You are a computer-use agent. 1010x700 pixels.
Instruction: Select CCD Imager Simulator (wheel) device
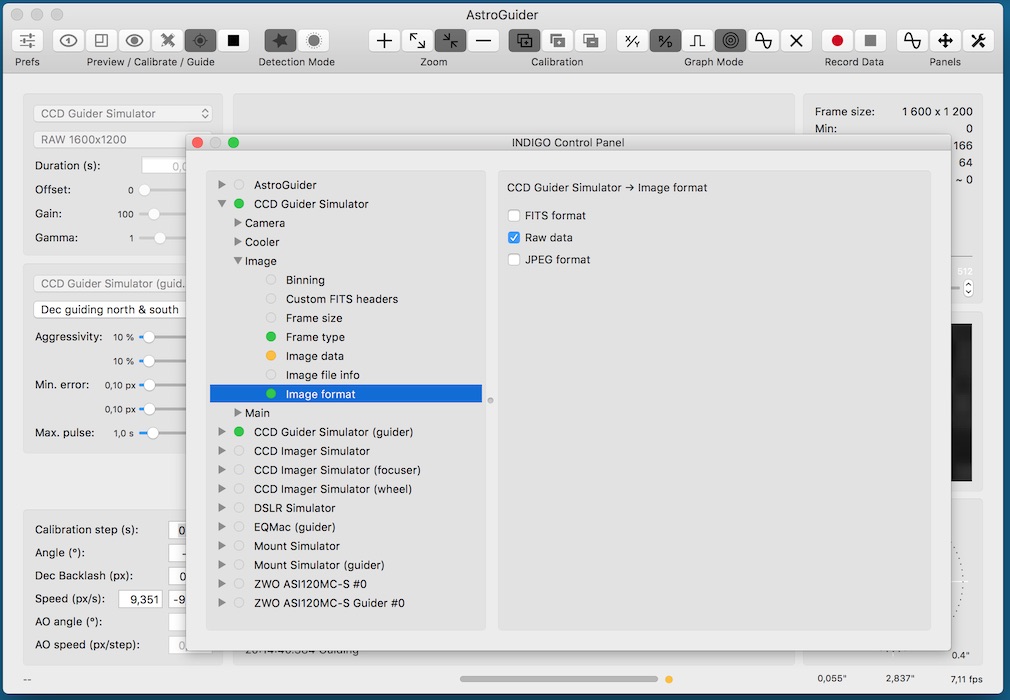point(332,489)
